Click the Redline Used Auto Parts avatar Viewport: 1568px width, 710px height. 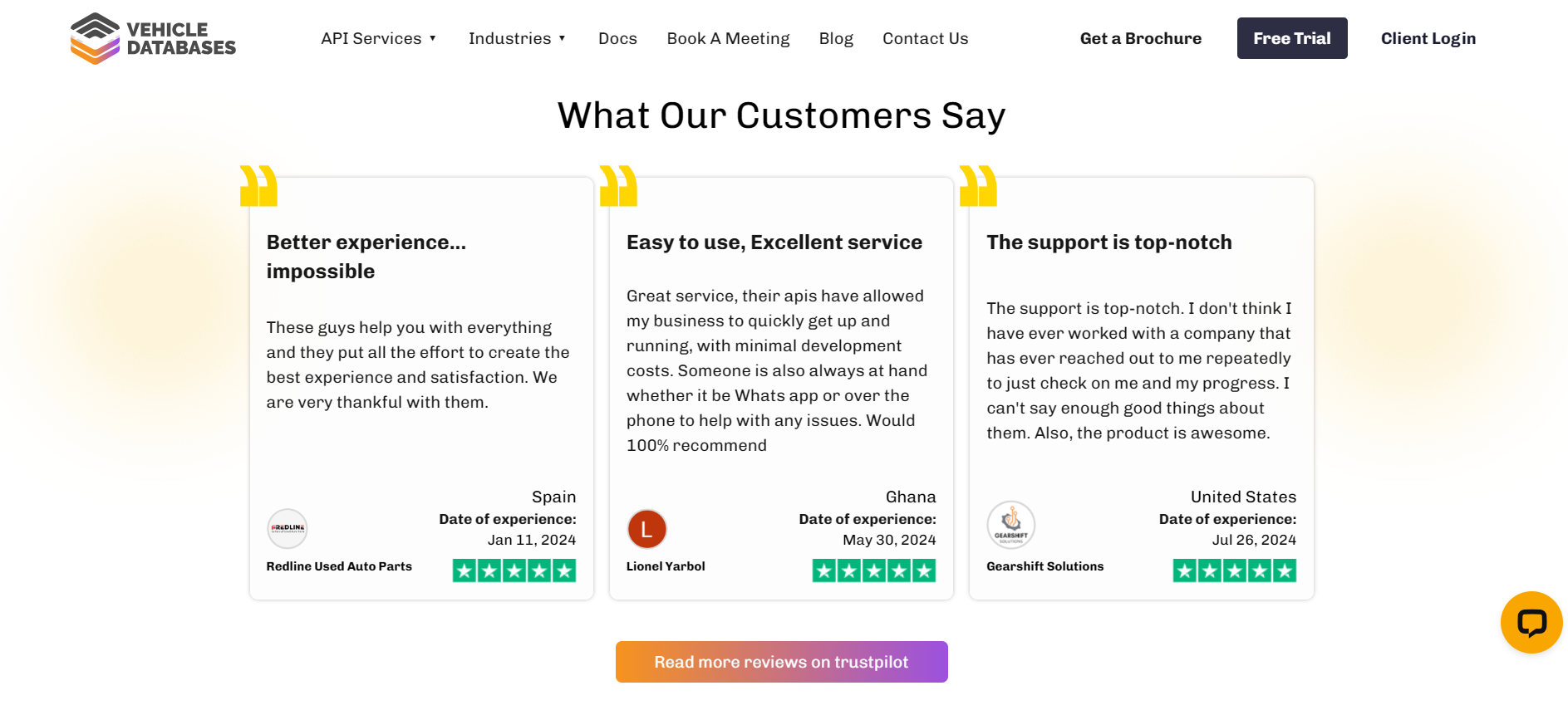pos(288,529)
